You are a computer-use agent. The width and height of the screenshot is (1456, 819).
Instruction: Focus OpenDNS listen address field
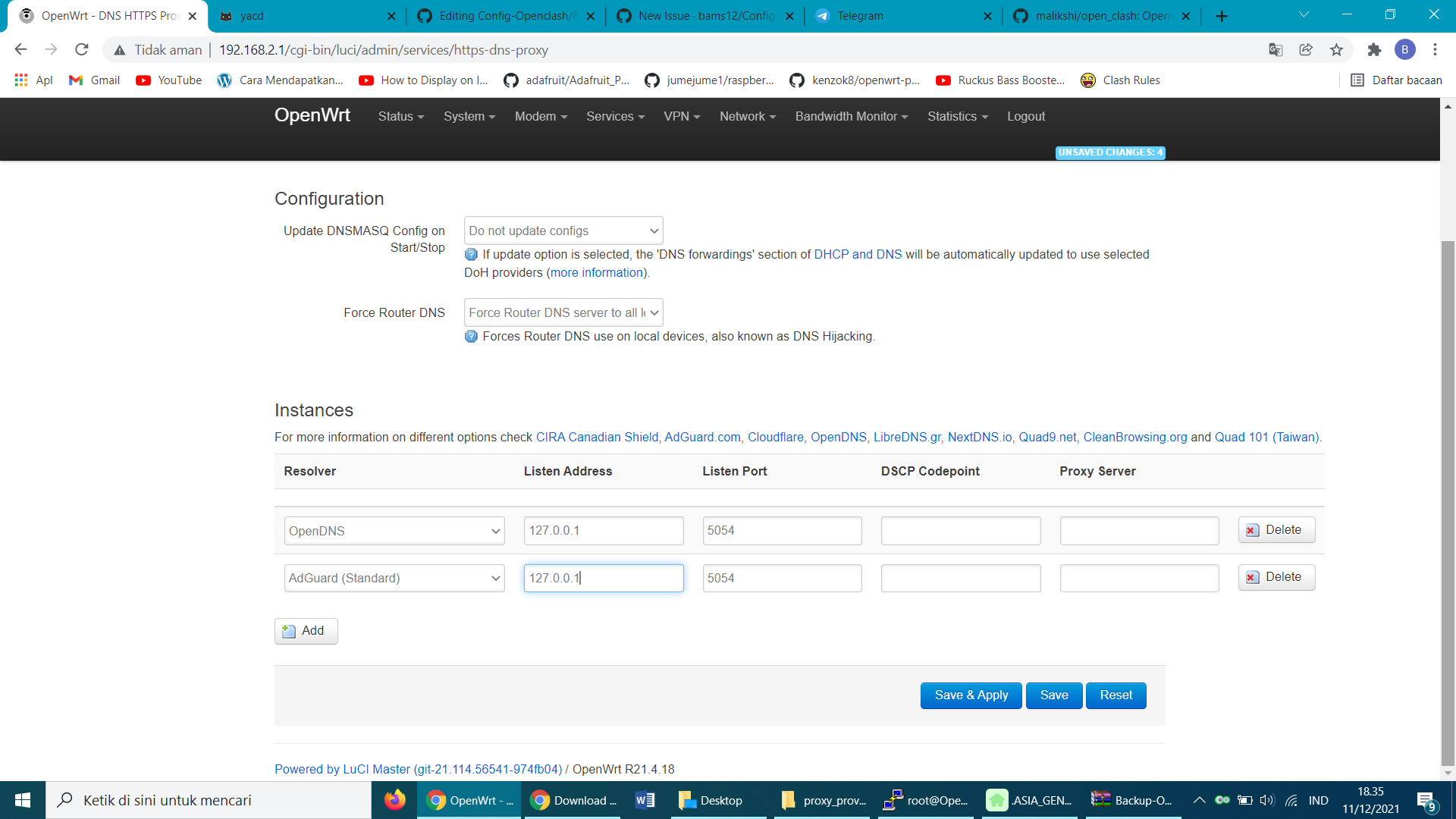click(x=604, y=531)
